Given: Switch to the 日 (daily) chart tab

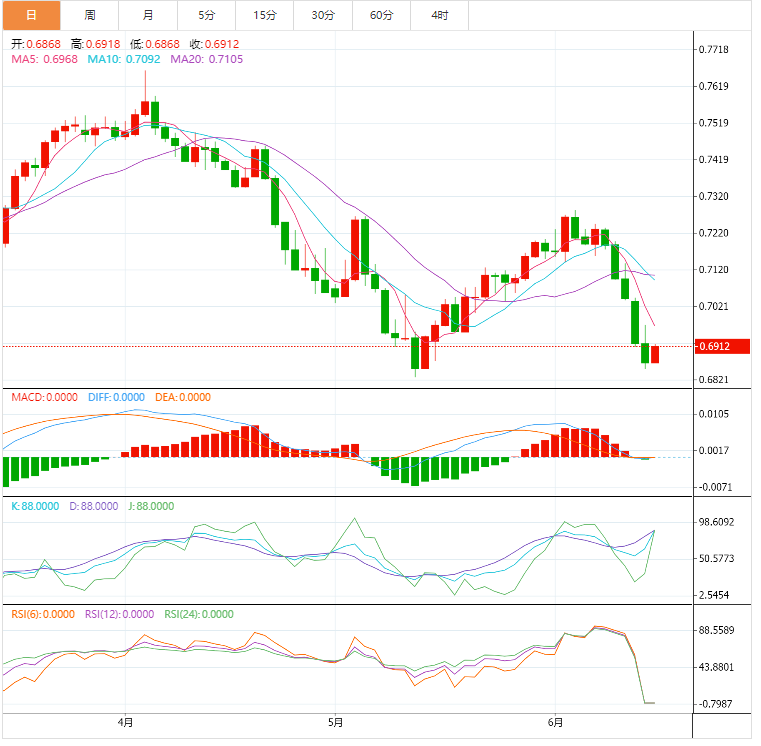Looking at the screenshot, I should [31, 15].
